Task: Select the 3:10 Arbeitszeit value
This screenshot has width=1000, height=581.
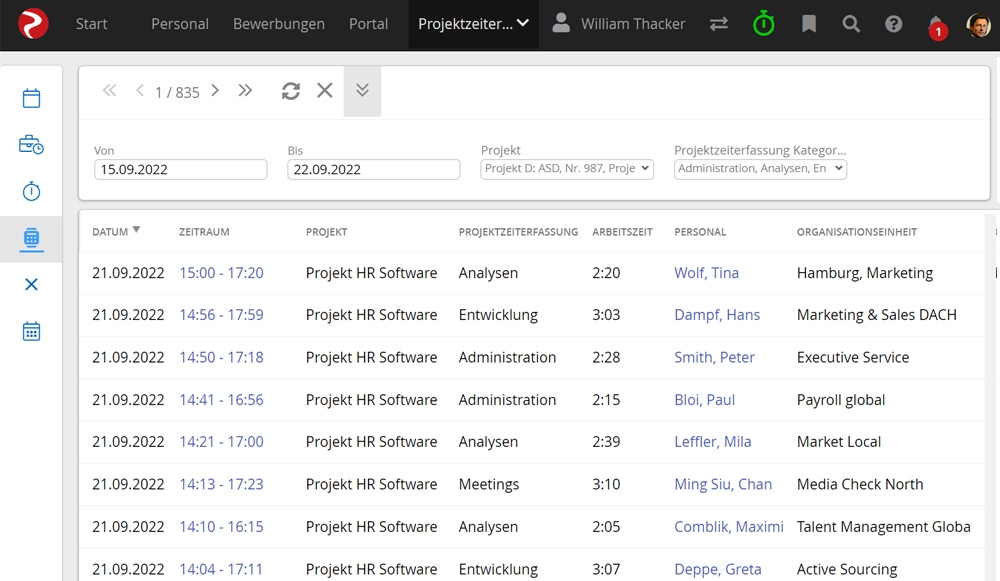Action: point(606,485)
